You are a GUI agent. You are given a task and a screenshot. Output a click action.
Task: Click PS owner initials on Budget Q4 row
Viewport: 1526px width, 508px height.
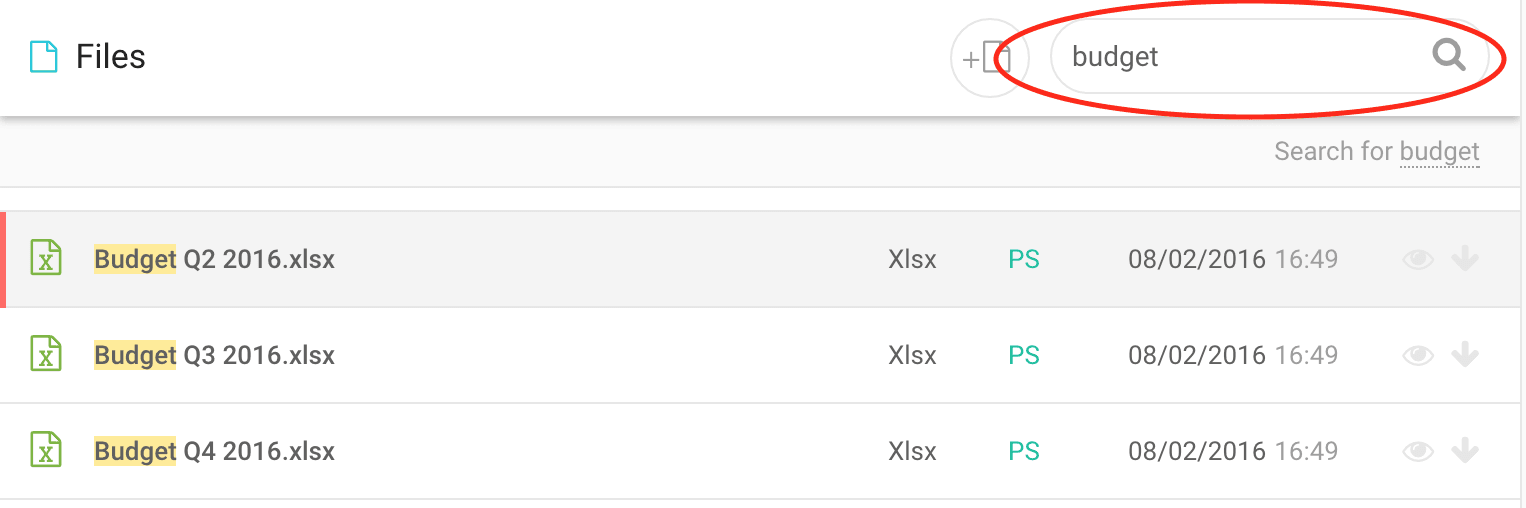pyautogui.click(x=1024, y=452)
